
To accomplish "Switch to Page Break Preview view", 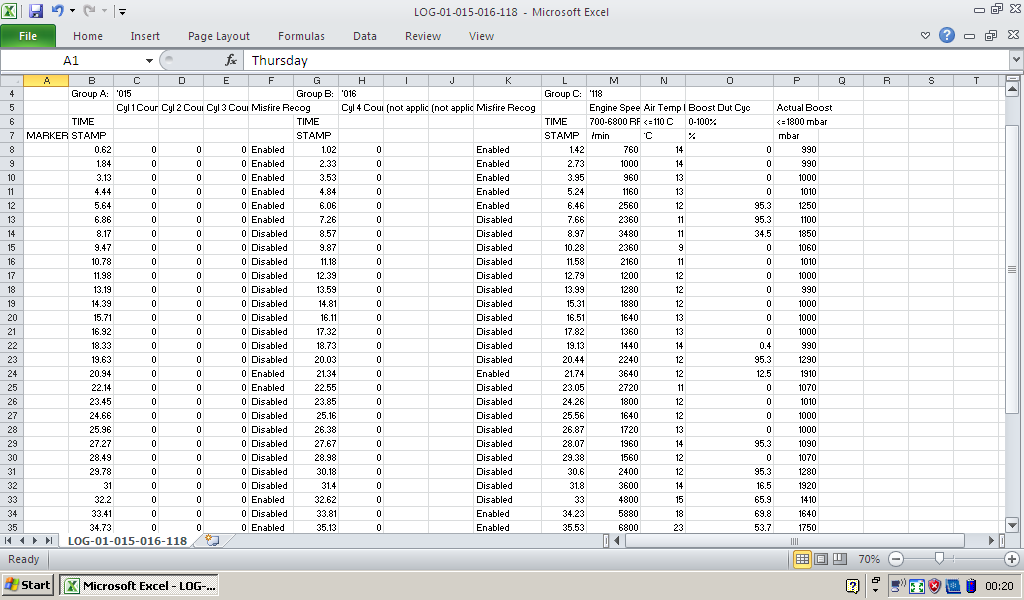I will click(838, 559).
